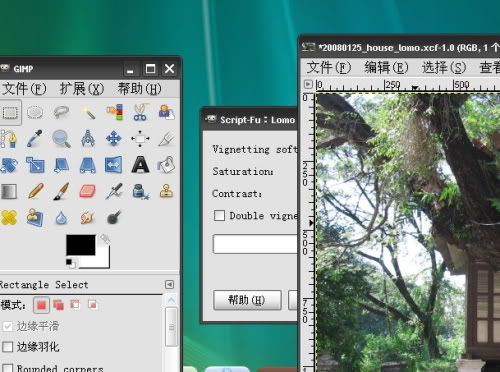500x372 pixels.
Task: Choose the Foreground Select tool
Action: (166, 112)
